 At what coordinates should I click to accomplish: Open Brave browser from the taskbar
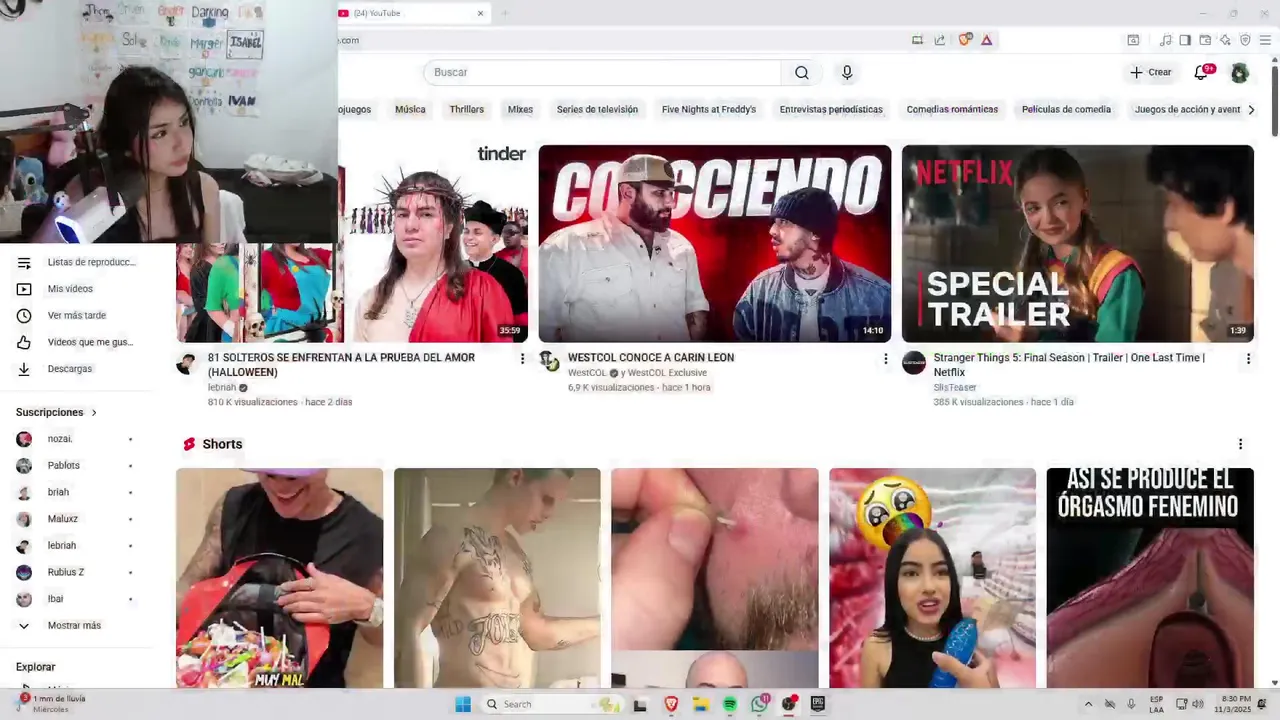pos(671,704)
